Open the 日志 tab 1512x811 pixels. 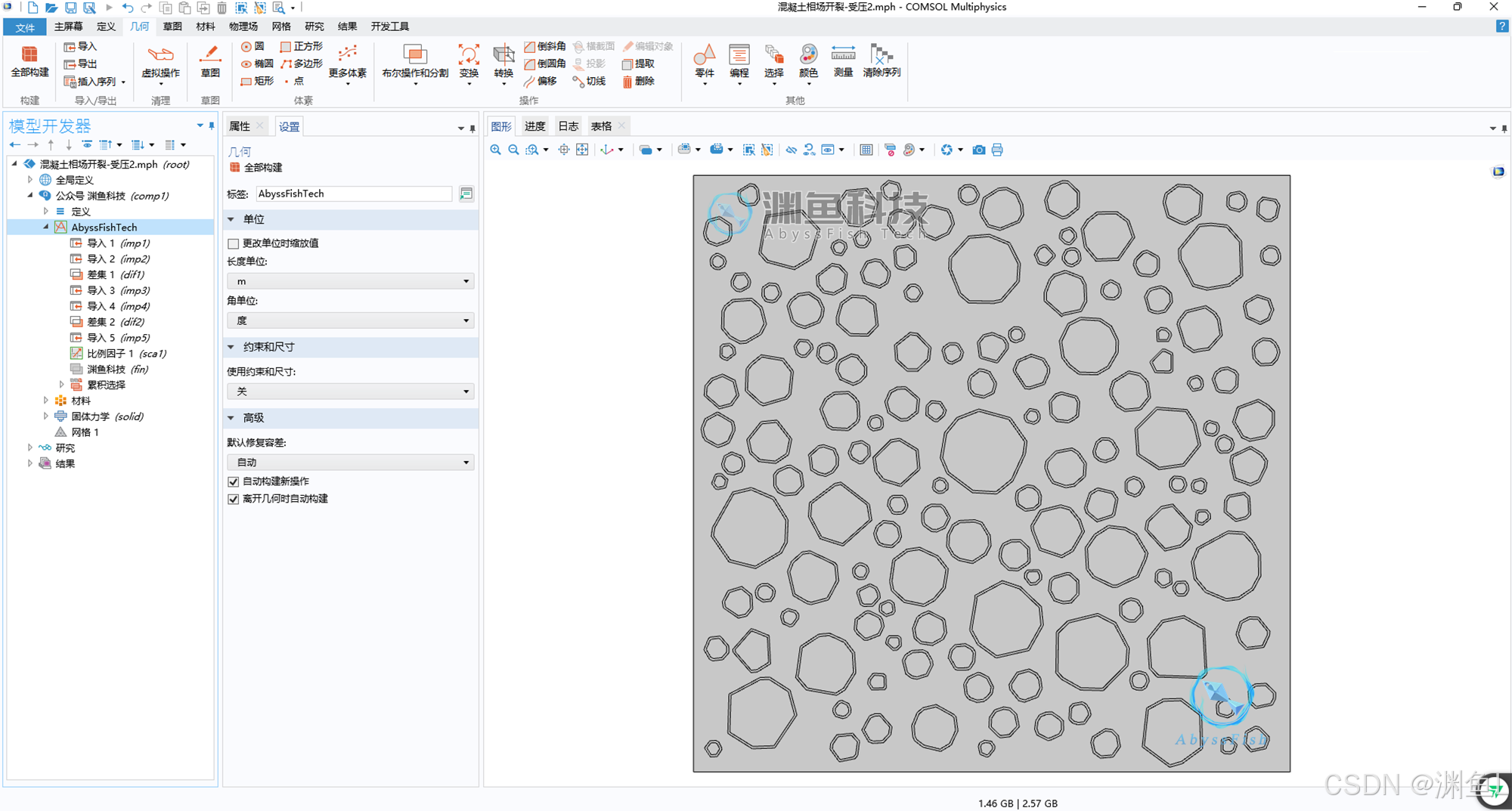click(x=568, y=126)
